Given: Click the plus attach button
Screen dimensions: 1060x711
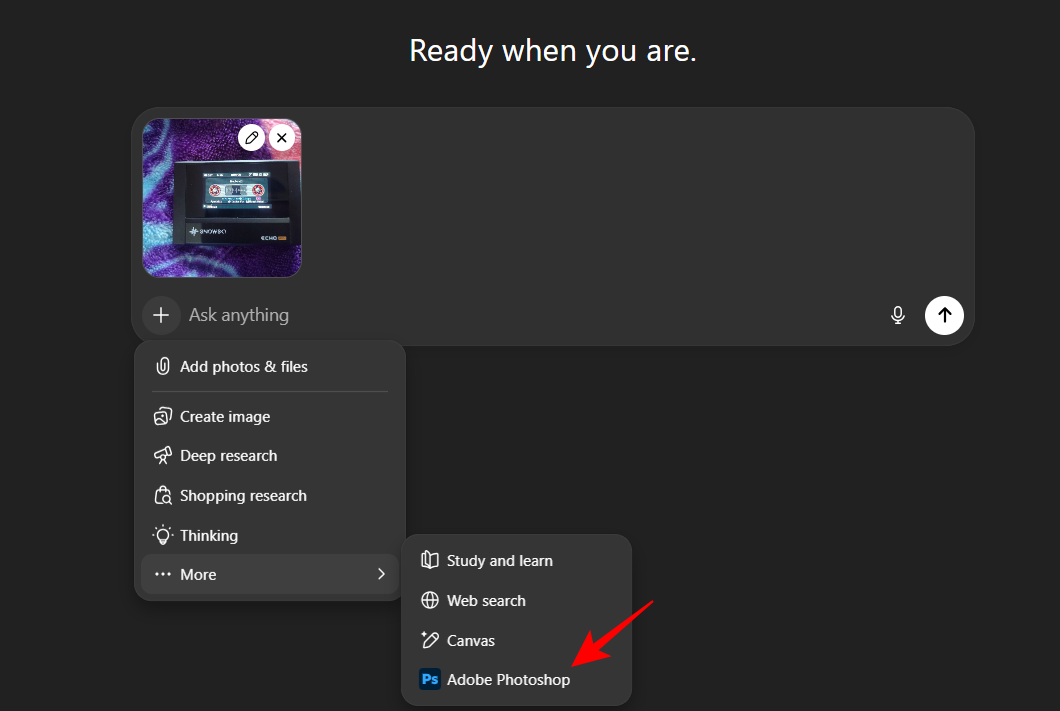Looking at the screenshot, I should 161,315.
